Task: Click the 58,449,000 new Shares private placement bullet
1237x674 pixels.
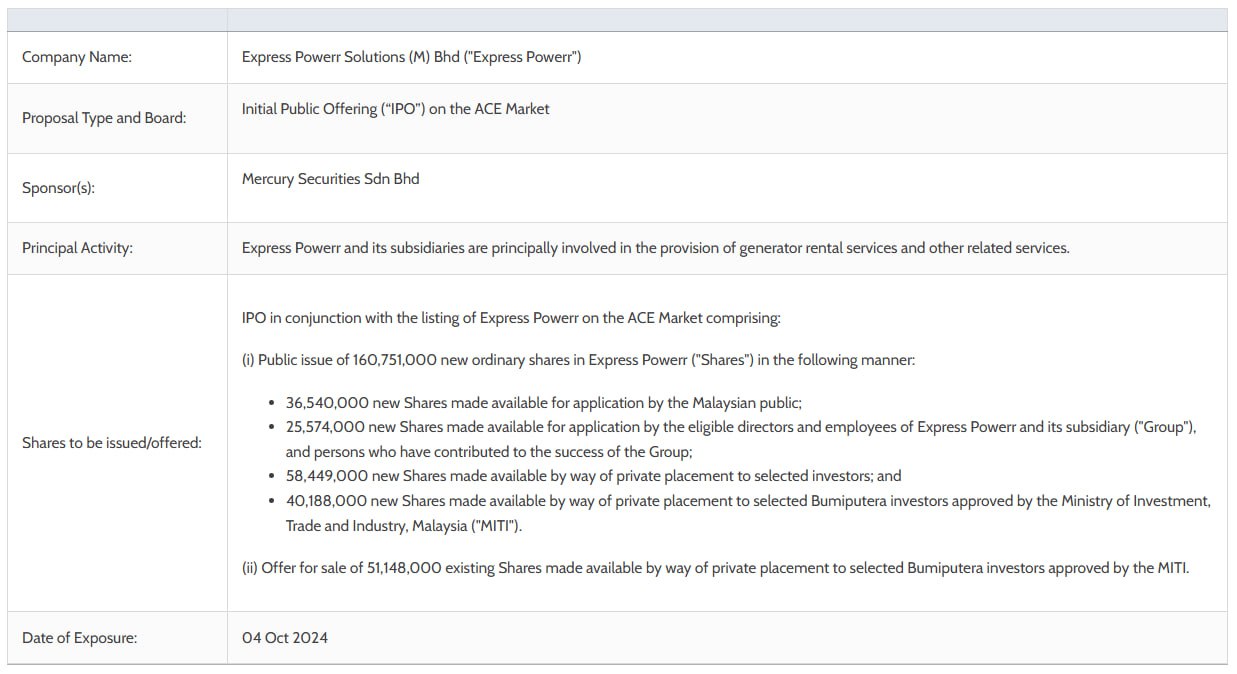Action: click(593, 476)
